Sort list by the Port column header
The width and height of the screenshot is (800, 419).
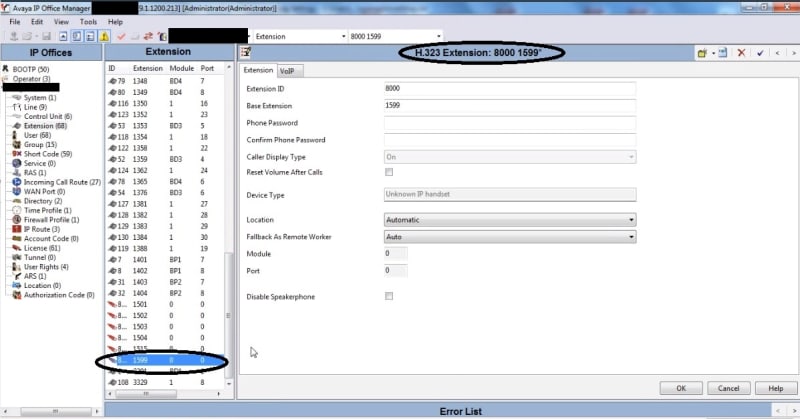(207, 68)
